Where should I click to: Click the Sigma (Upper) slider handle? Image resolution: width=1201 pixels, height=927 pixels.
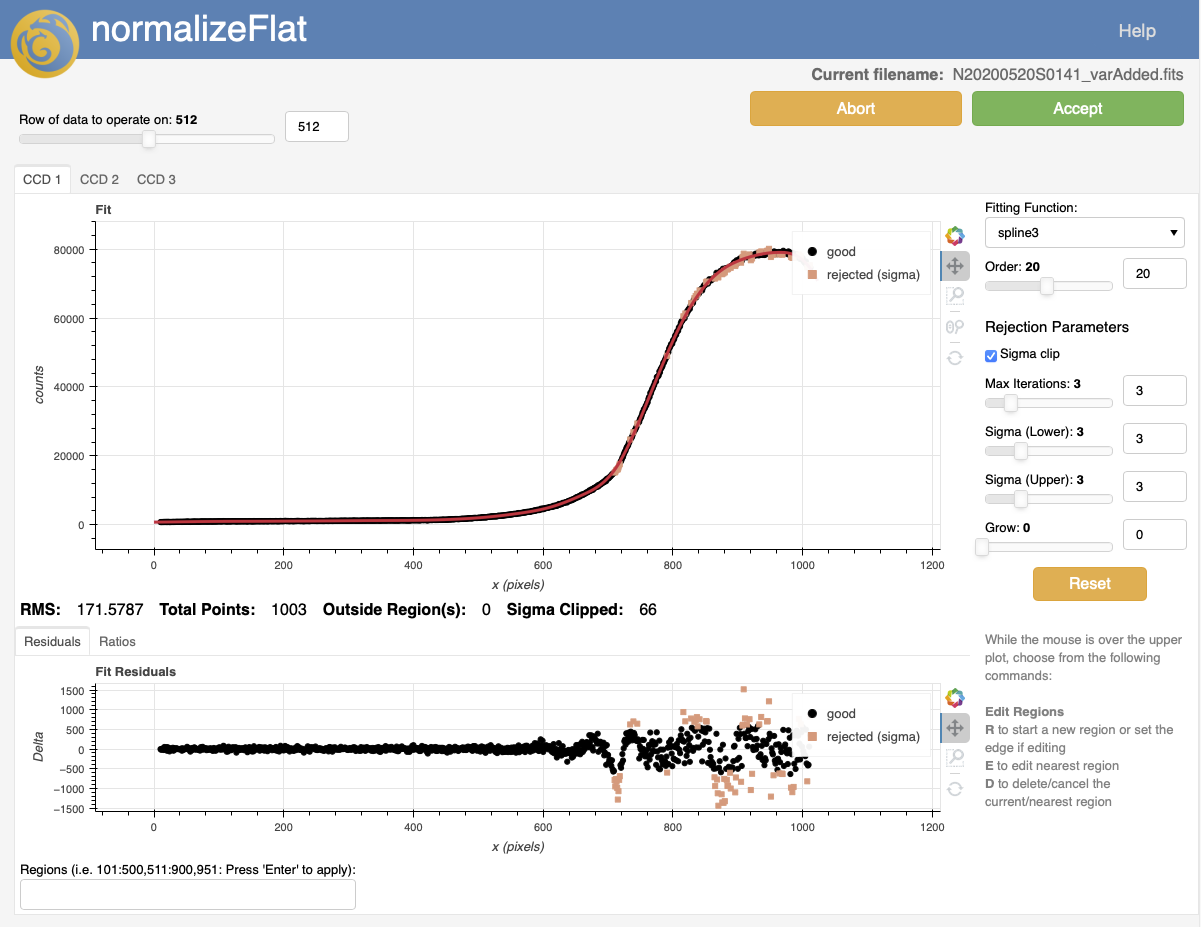[1021, 499]
